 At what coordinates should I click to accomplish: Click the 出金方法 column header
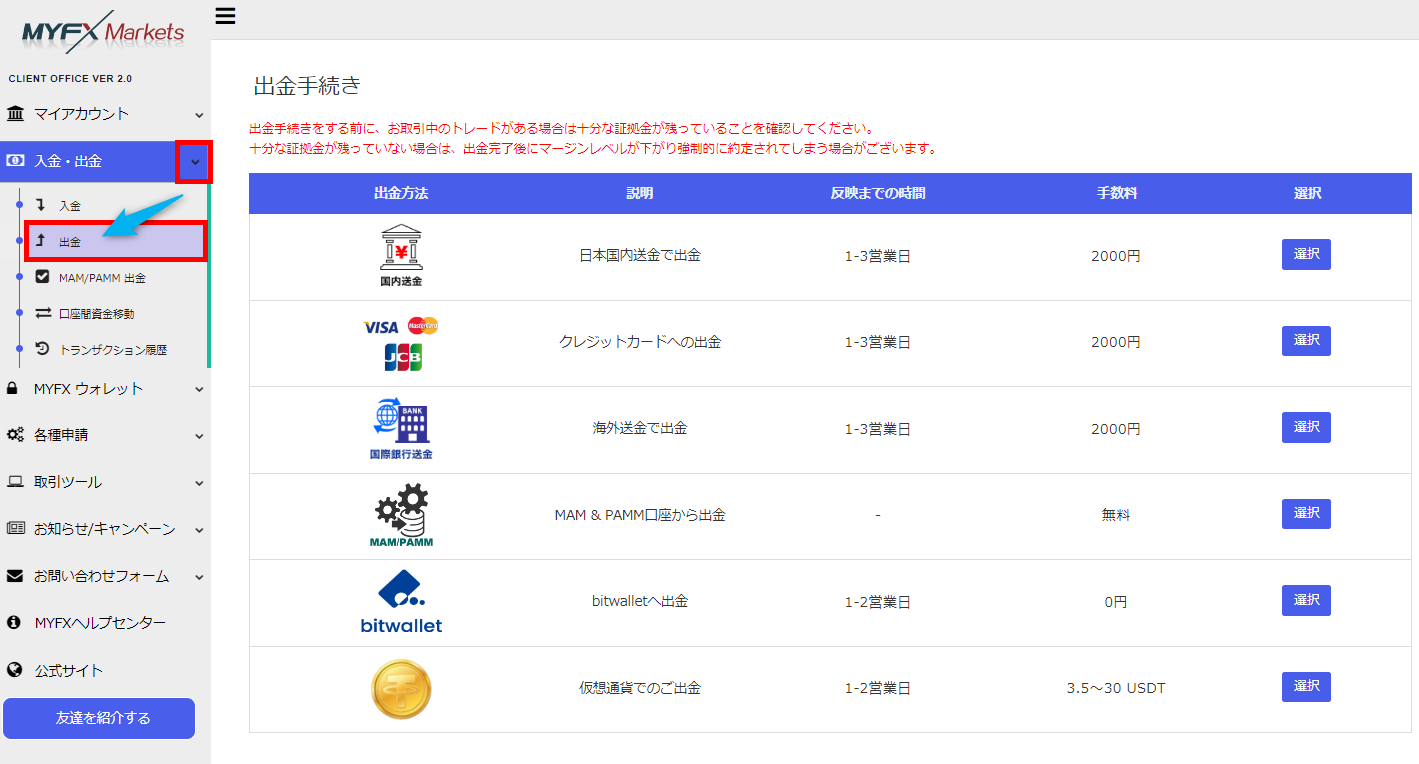pyautogui.click(x=401, y=193)
